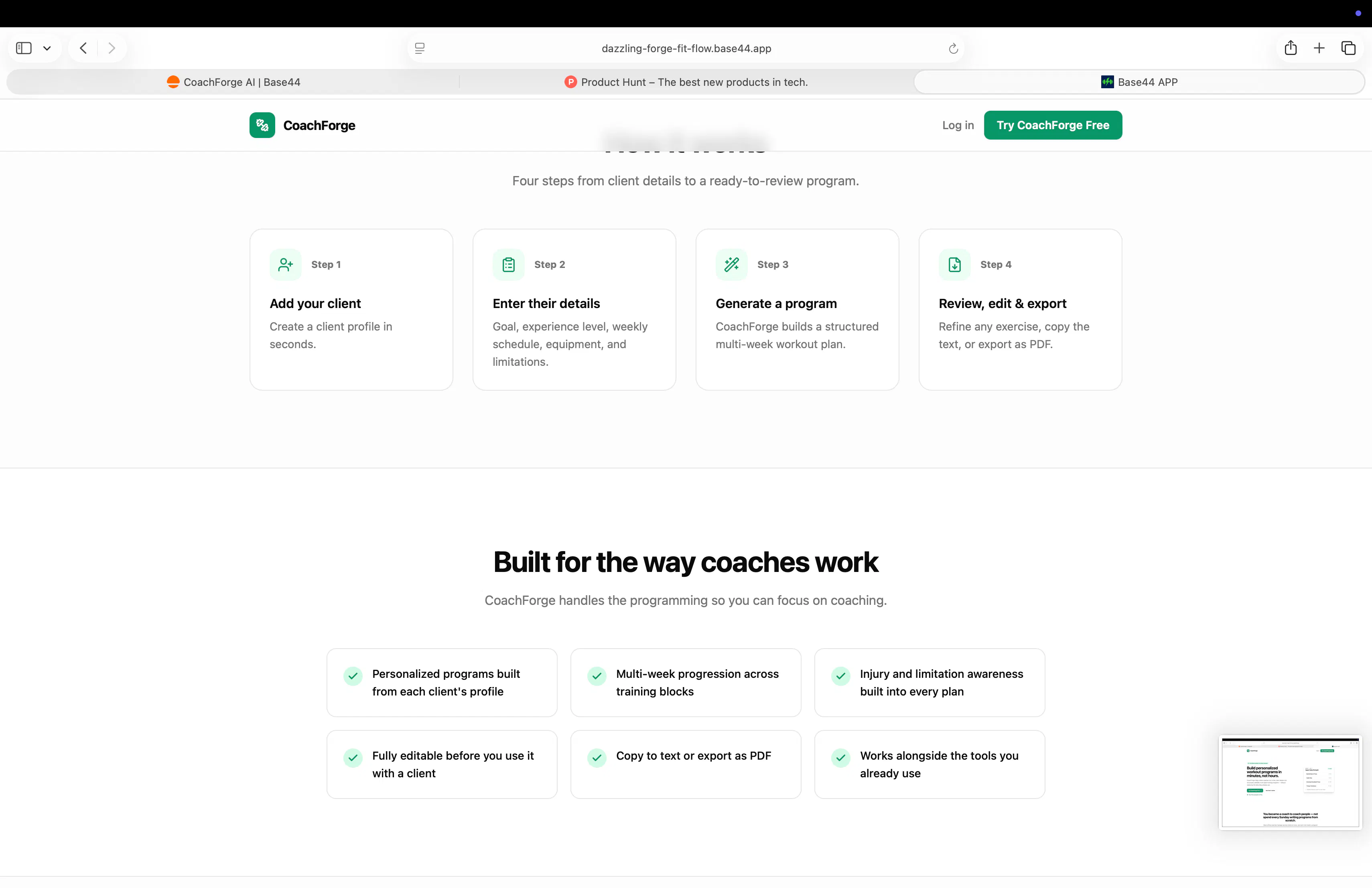Image resolution: width=1372 pixels, height=888 pixels.
Task: Go forward to the next page
Action: tap(112, 48)
